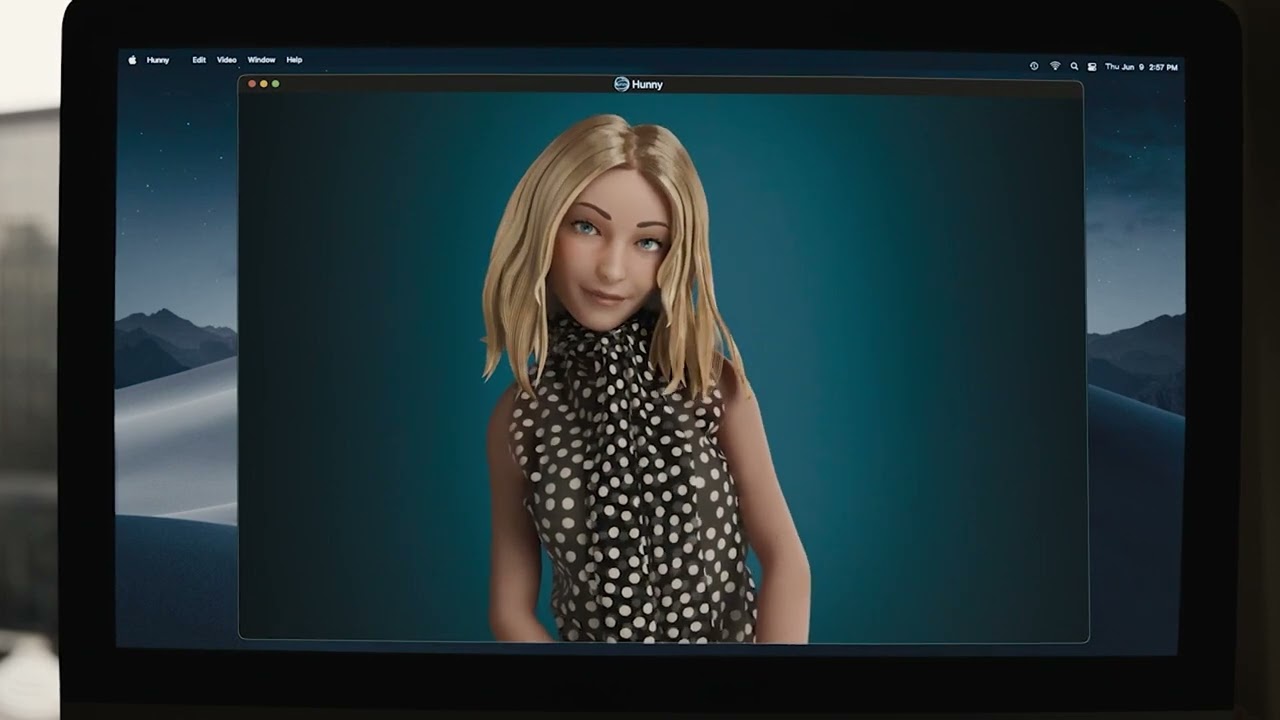
Task: Click the Hunny logo in title bar
Action: pos(621,84)
